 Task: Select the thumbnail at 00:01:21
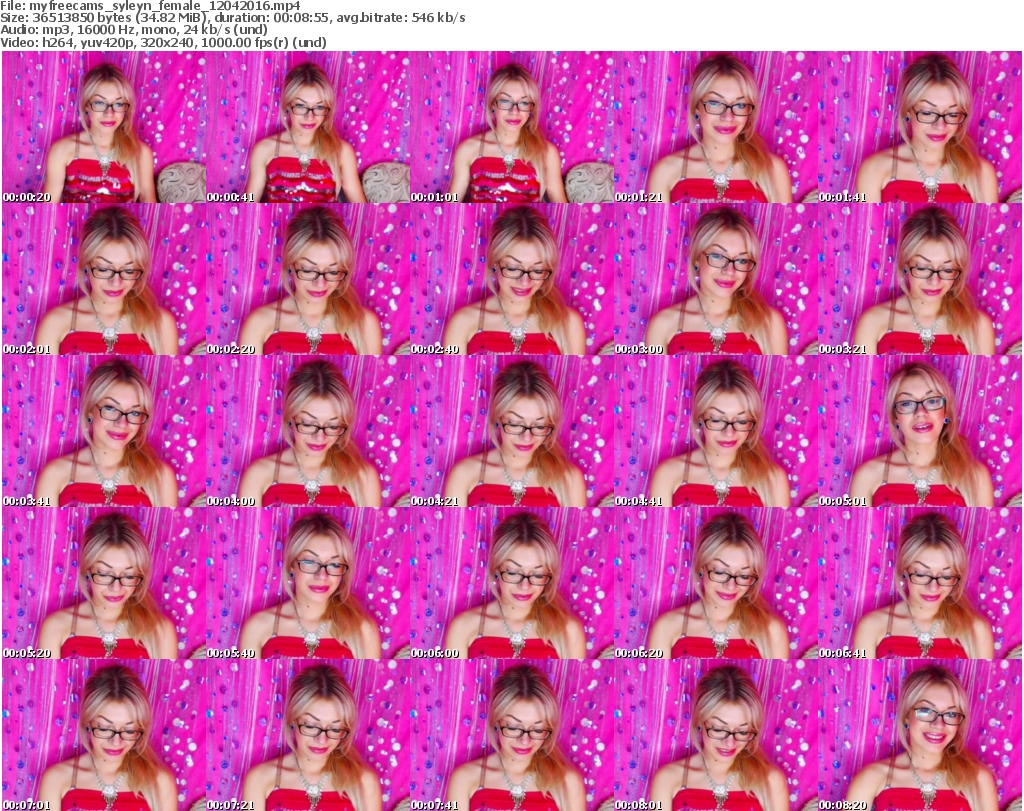(x=716, y=127)
